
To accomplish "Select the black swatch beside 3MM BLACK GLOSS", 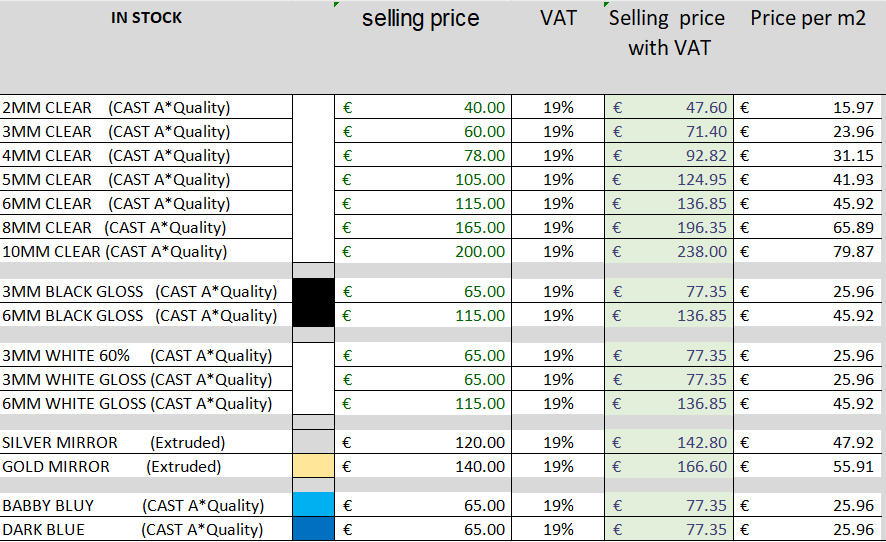I will point(314,292).
